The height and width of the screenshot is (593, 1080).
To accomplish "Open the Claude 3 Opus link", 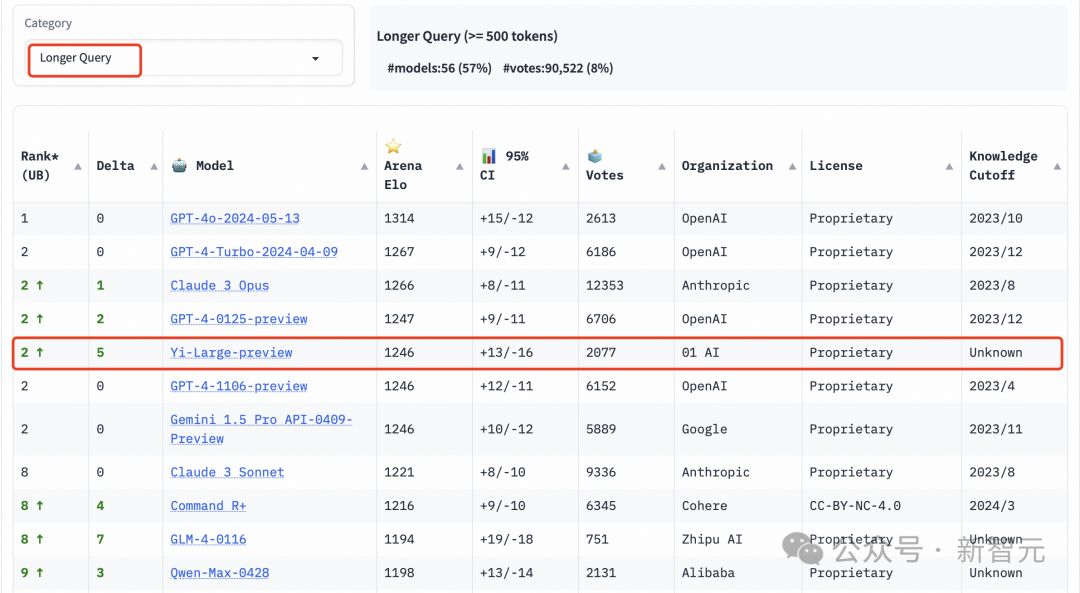I will [220, 285].
